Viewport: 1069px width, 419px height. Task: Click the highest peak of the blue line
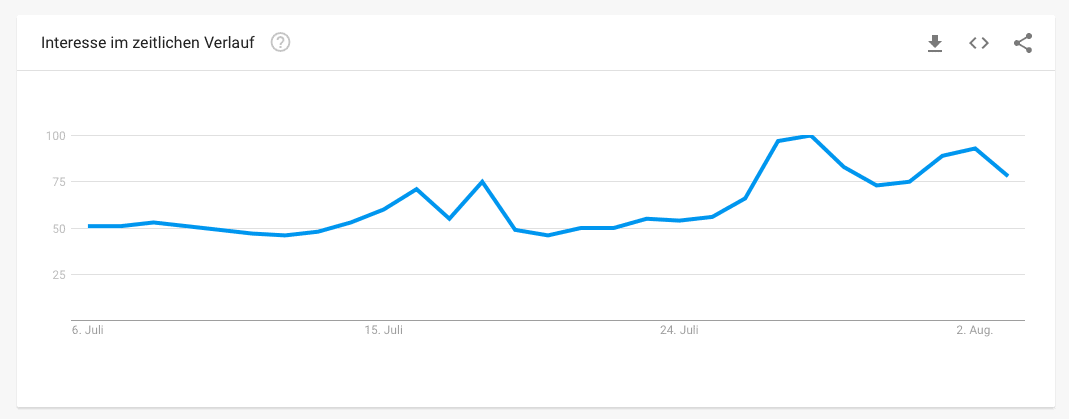pyautogui.click(x=810, y=136)
